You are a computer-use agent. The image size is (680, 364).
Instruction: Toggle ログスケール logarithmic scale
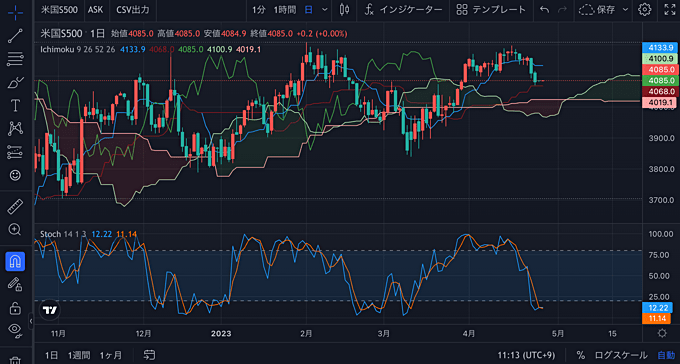tap(621, 355)
